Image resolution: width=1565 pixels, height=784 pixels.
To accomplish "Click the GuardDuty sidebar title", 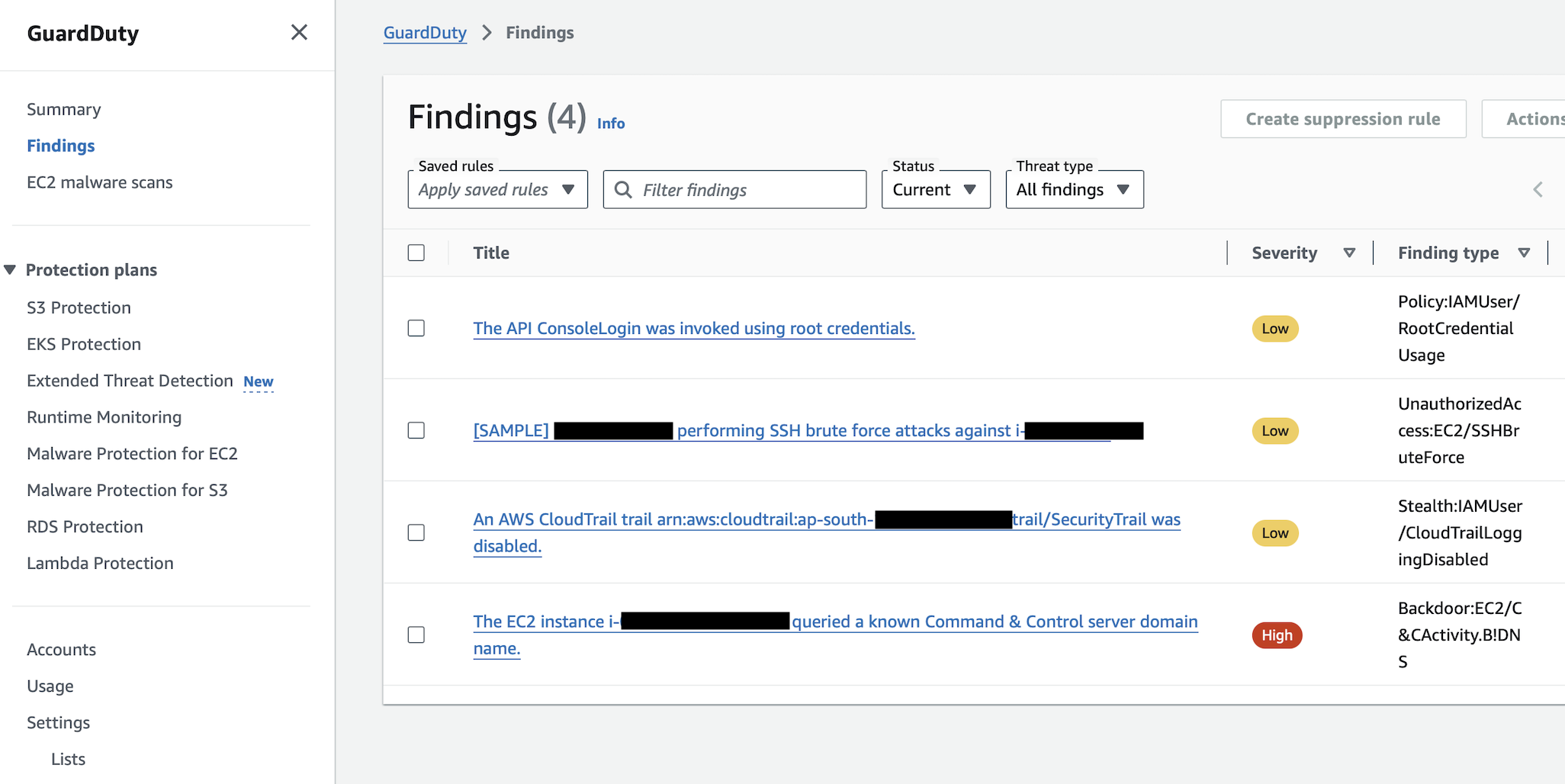I will click(83, 34).
